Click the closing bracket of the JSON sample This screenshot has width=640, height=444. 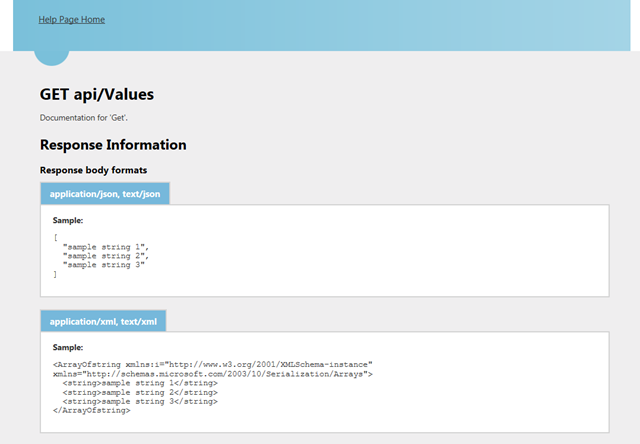(x=55, y=274)
